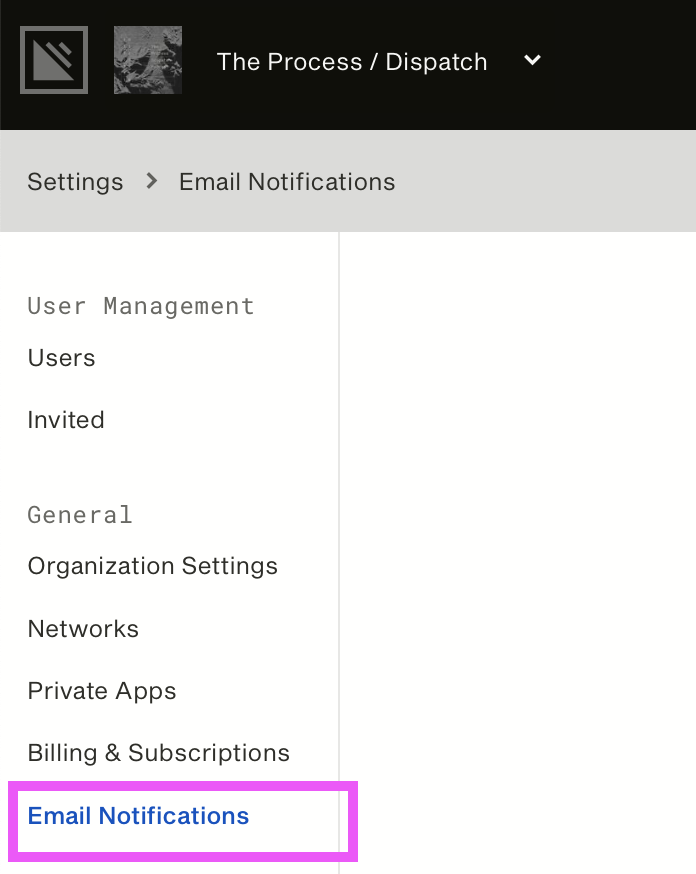696x874 pixels.
Task: Go to Settings in the breadcrumb
Action: pyautogui.click(x=75, y=182)
